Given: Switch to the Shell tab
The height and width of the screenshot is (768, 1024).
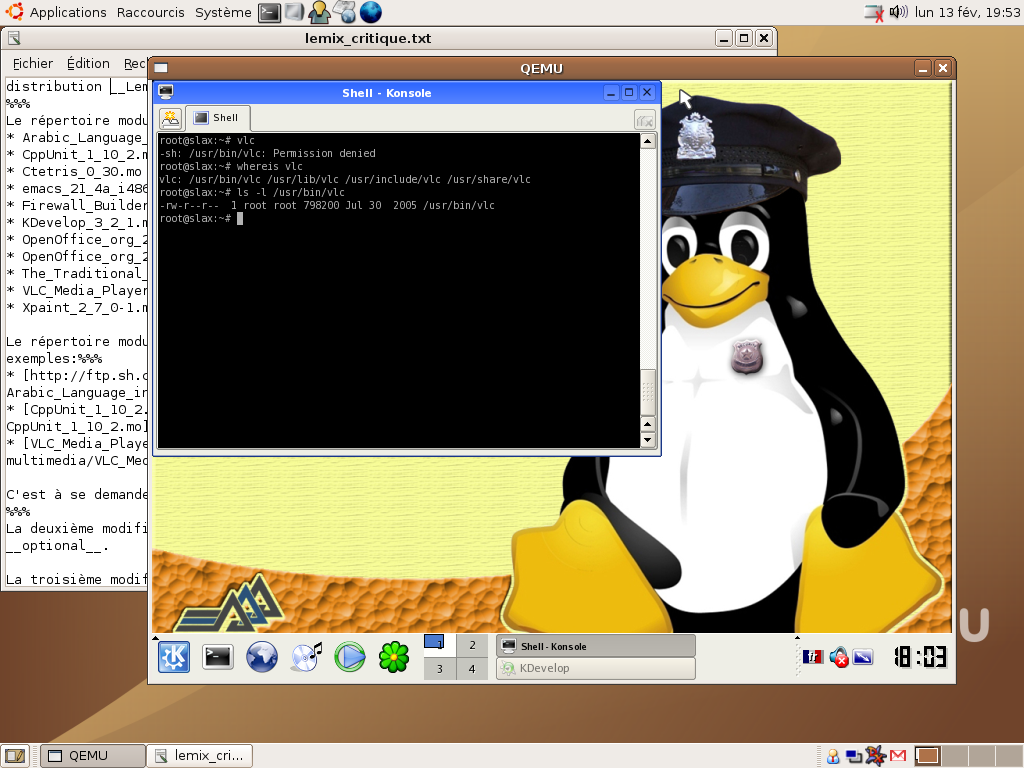Looking at the screenshot, I should coord(217,118).
